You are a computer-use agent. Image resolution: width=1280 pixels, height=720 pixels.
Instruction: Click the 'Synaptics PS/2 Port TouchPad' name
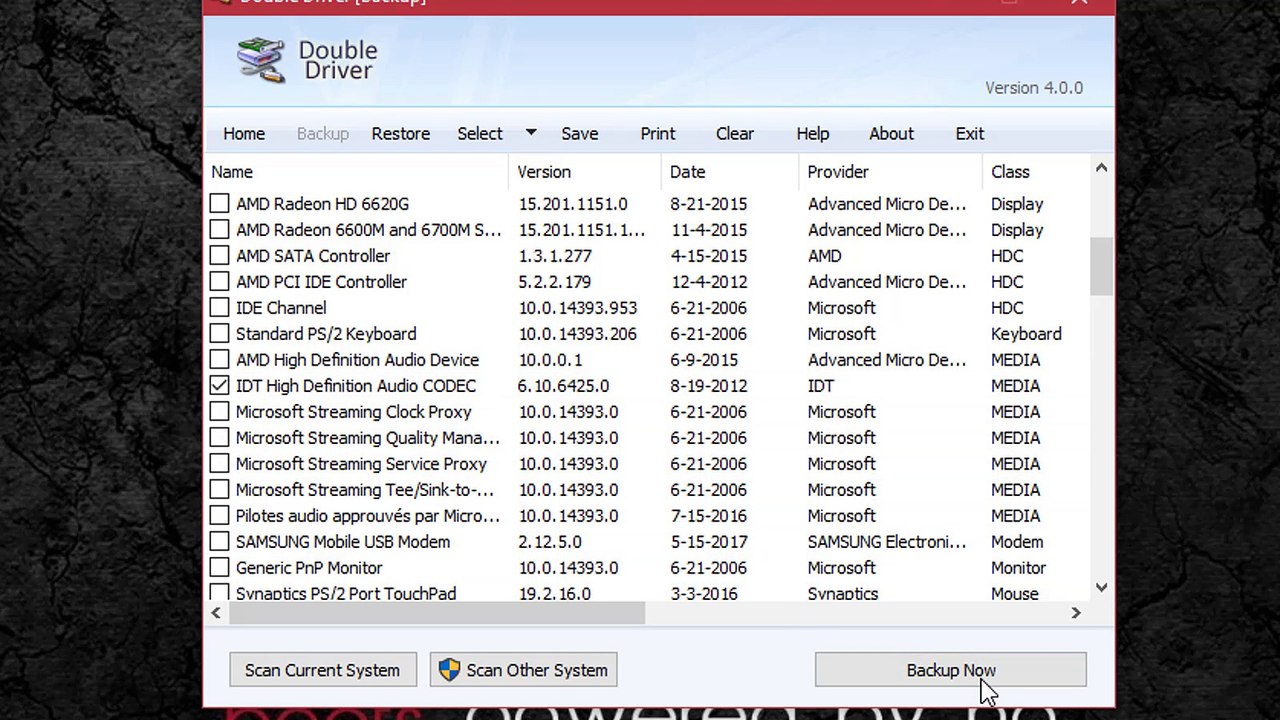point(346,593)
